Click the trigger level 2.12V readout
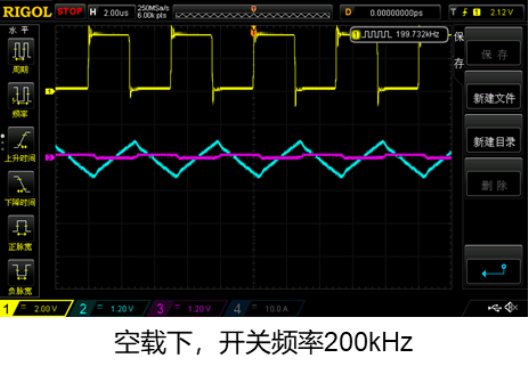 [x=501, y=12]
